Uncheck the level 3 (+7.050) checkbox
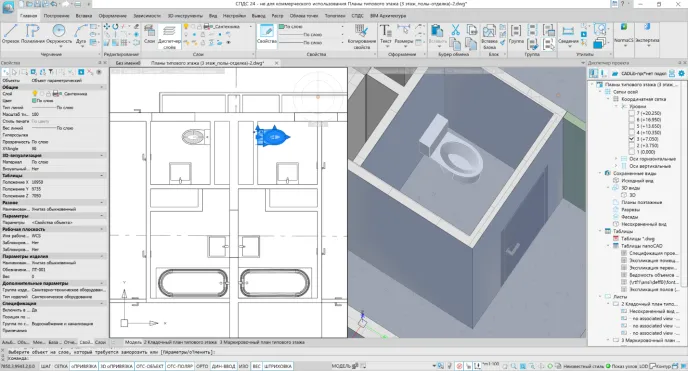This screenshot has height=371, width=688. coord(632,139)
